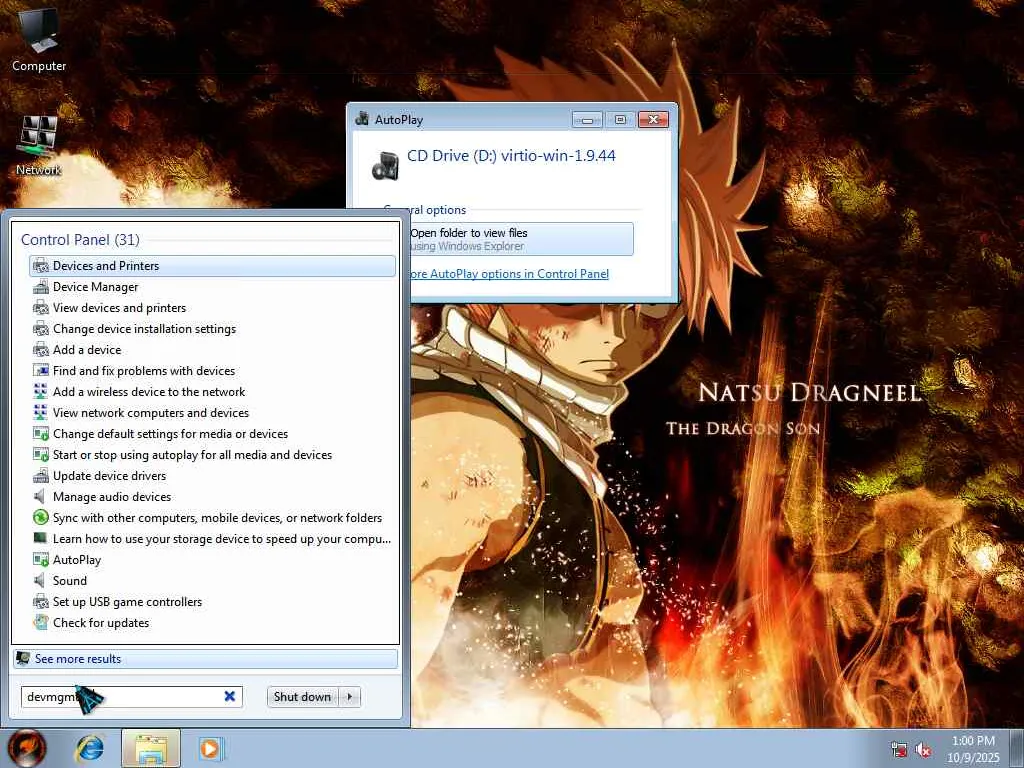Open AutoPlay control panel result

pos(212,560)
